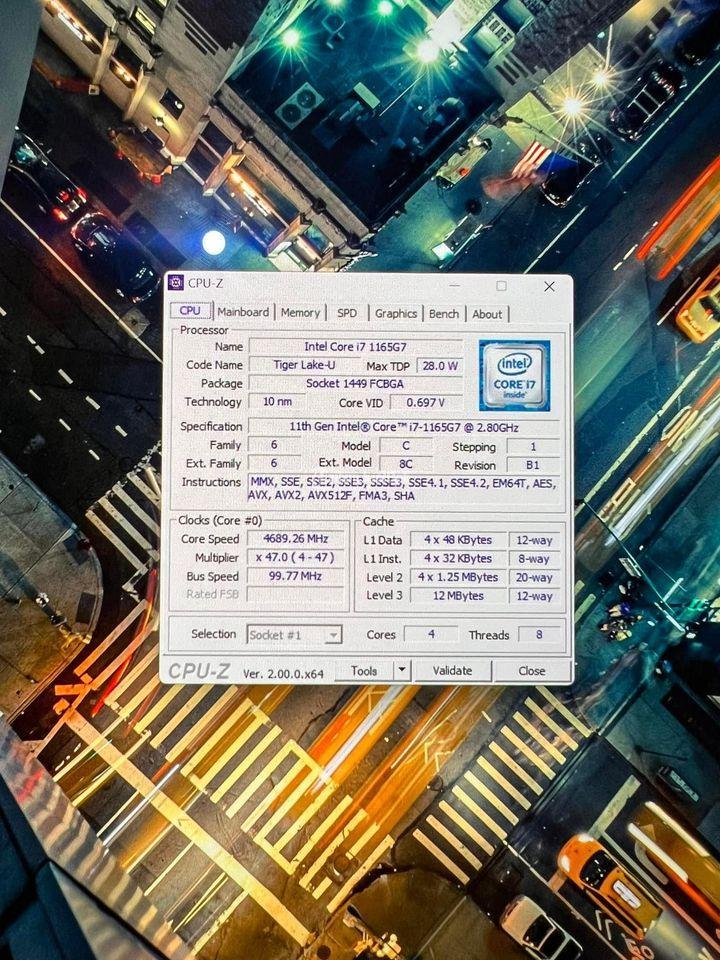Click the Stepping value 1
720x960 pixels.
(533, 446)
